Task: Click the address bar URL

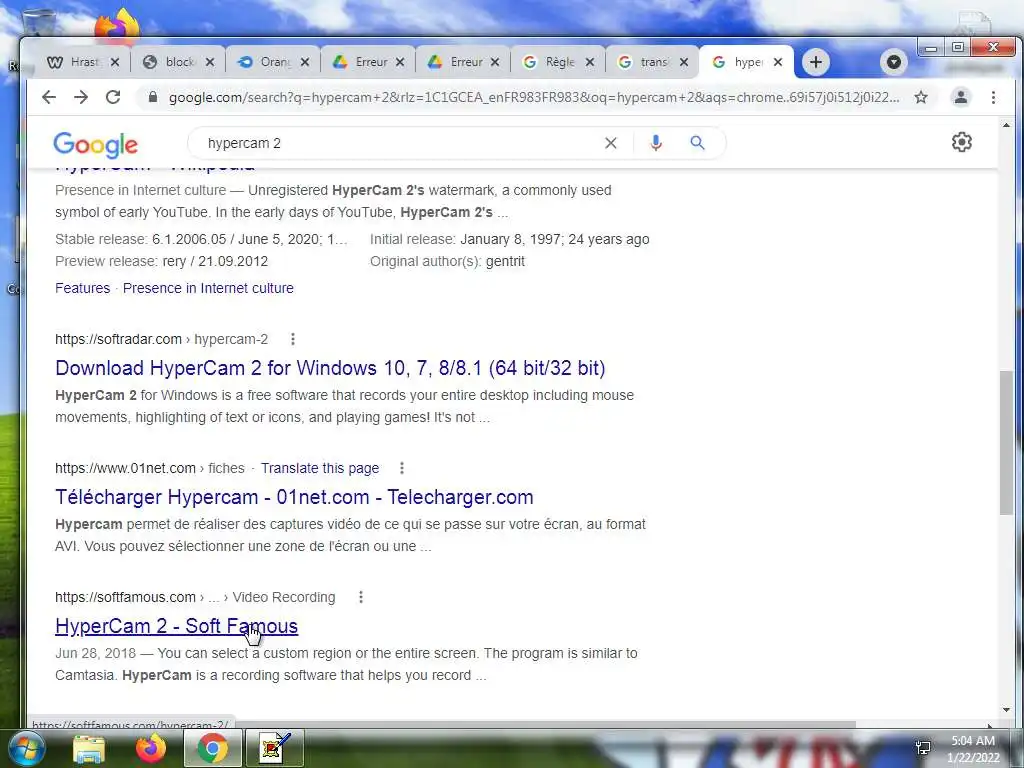Action: 533,97
